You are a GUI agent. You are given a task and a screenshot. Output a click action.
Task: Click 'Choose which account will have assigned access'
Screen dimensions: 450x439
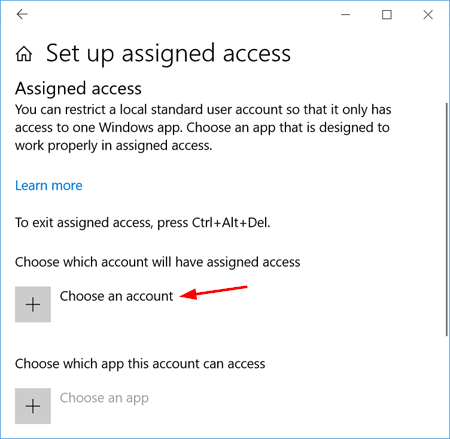pos(158,262)
